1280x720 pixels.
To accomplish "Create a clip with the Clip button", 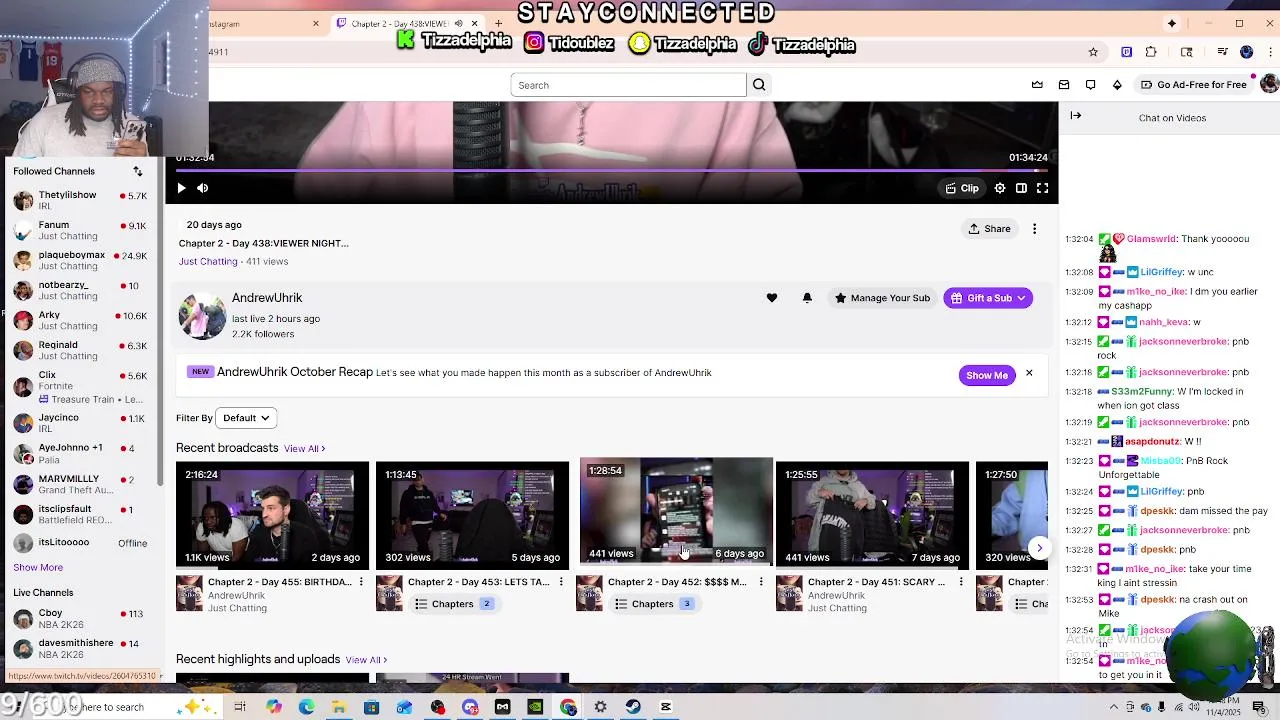I will (x=962, y=188).
